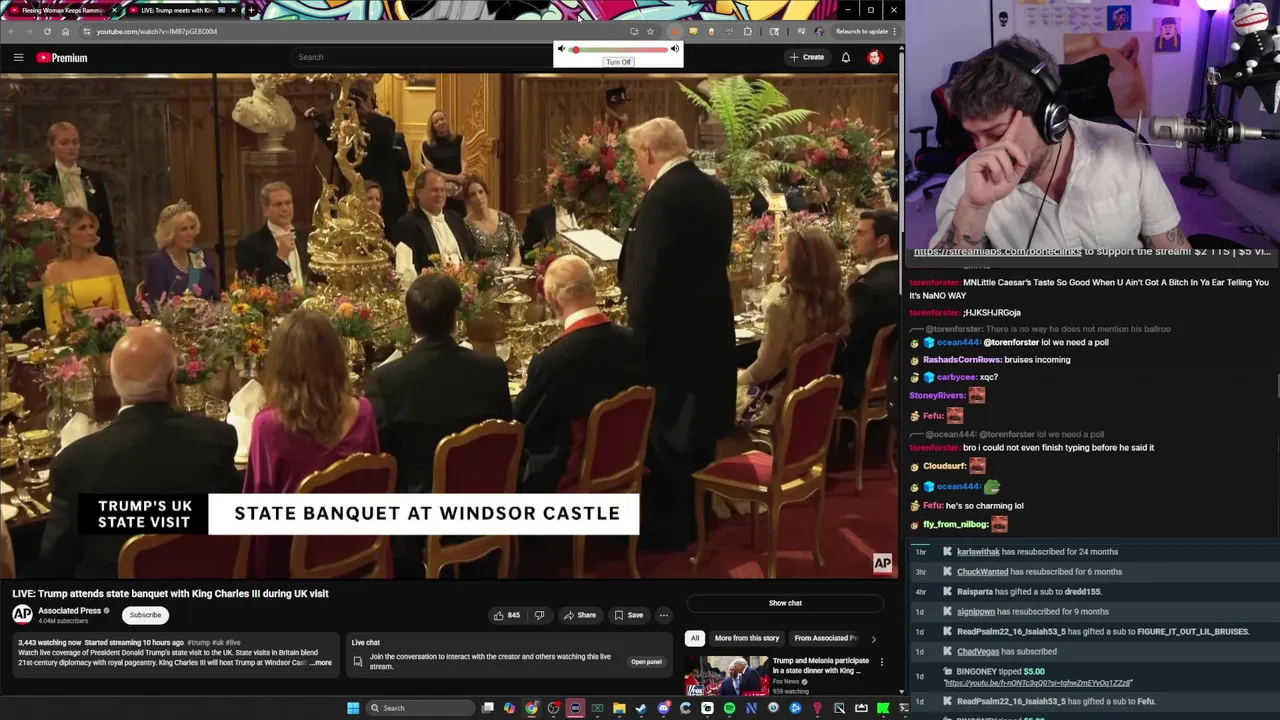The width and height of the screenshot is (1280, 720).
Task: Open a new browser tab
Action: point(251,10)
